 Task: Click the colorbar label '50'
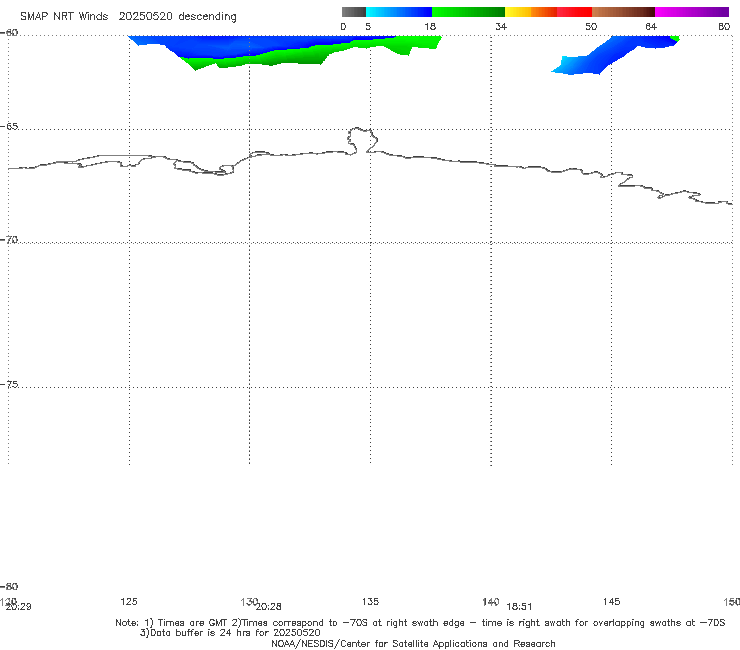[591, 26]
